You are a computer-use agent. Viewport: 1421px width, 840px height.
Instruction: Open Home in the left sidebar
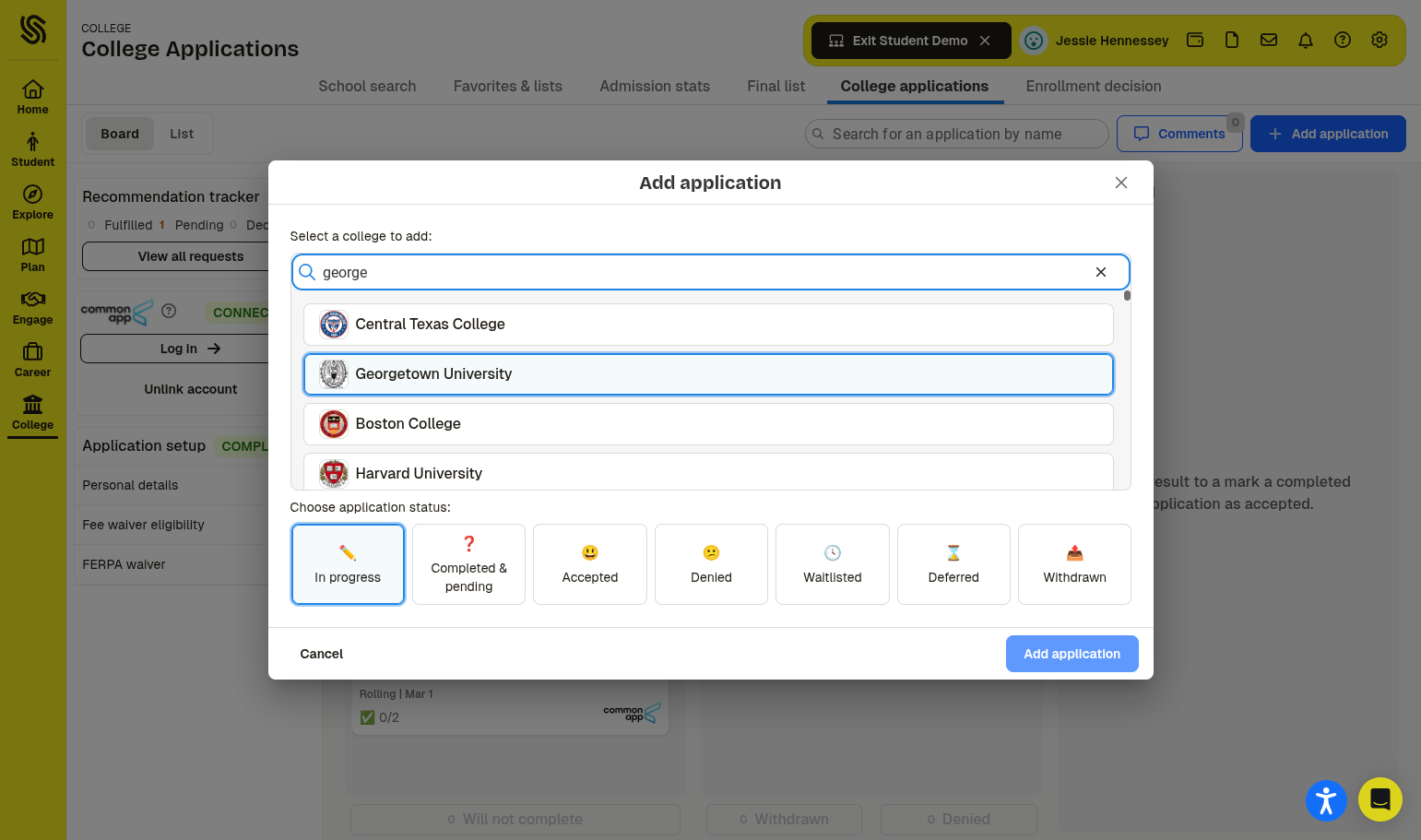pyautogui.click(x=32, y=98)
